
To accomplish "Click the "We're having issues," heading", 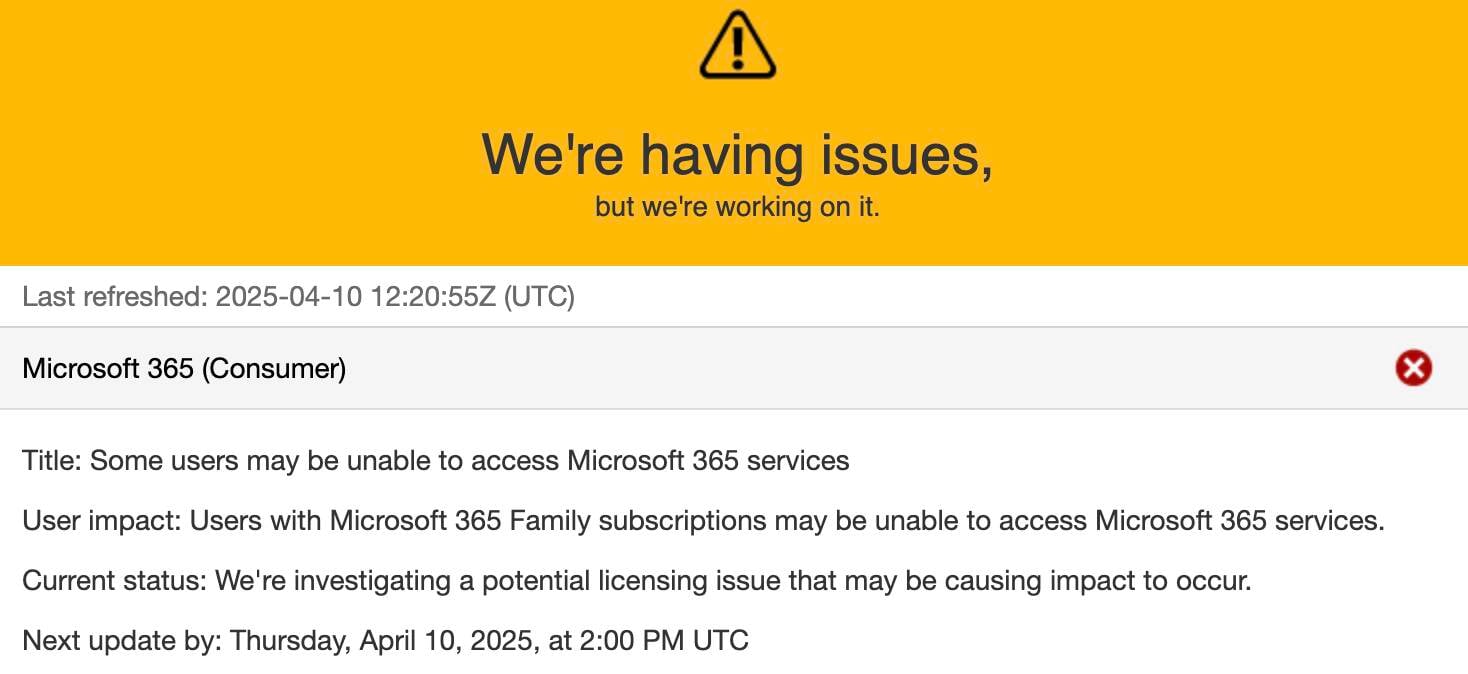I will 737,157.
